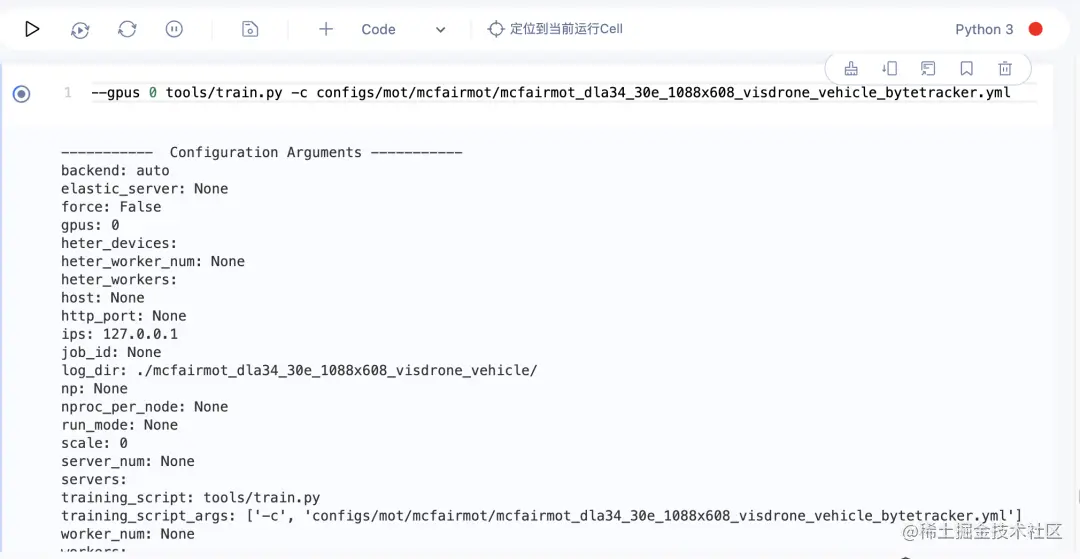
Task: Click the 'scale: 0' output line
Action: point(94,443)
